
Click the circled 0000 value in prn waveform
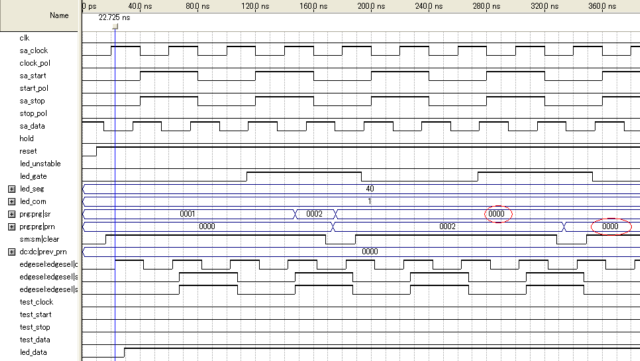pos(610,226)
